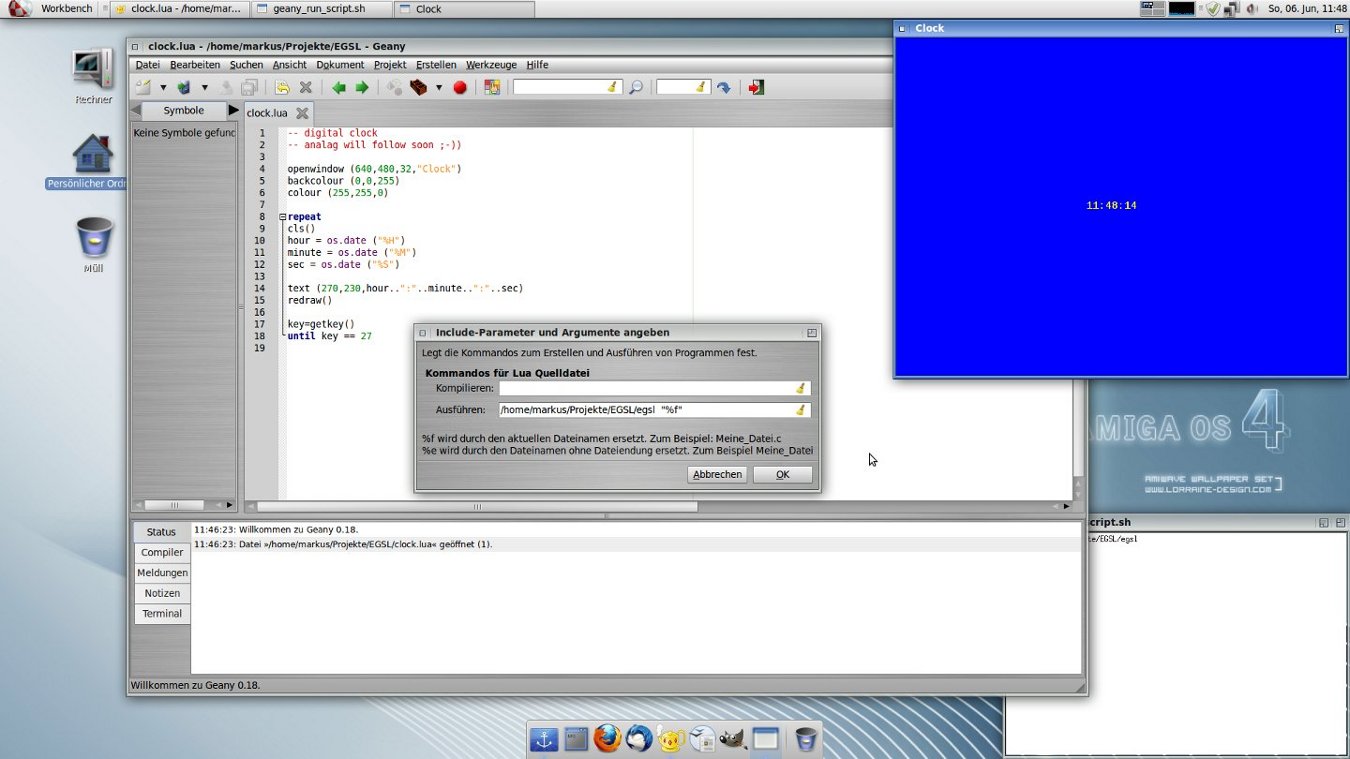Image resolution: width=1350 pixels, height=759 pixels.
Task: Collapse the repeat code fold marker
Action: click(282, 217)
